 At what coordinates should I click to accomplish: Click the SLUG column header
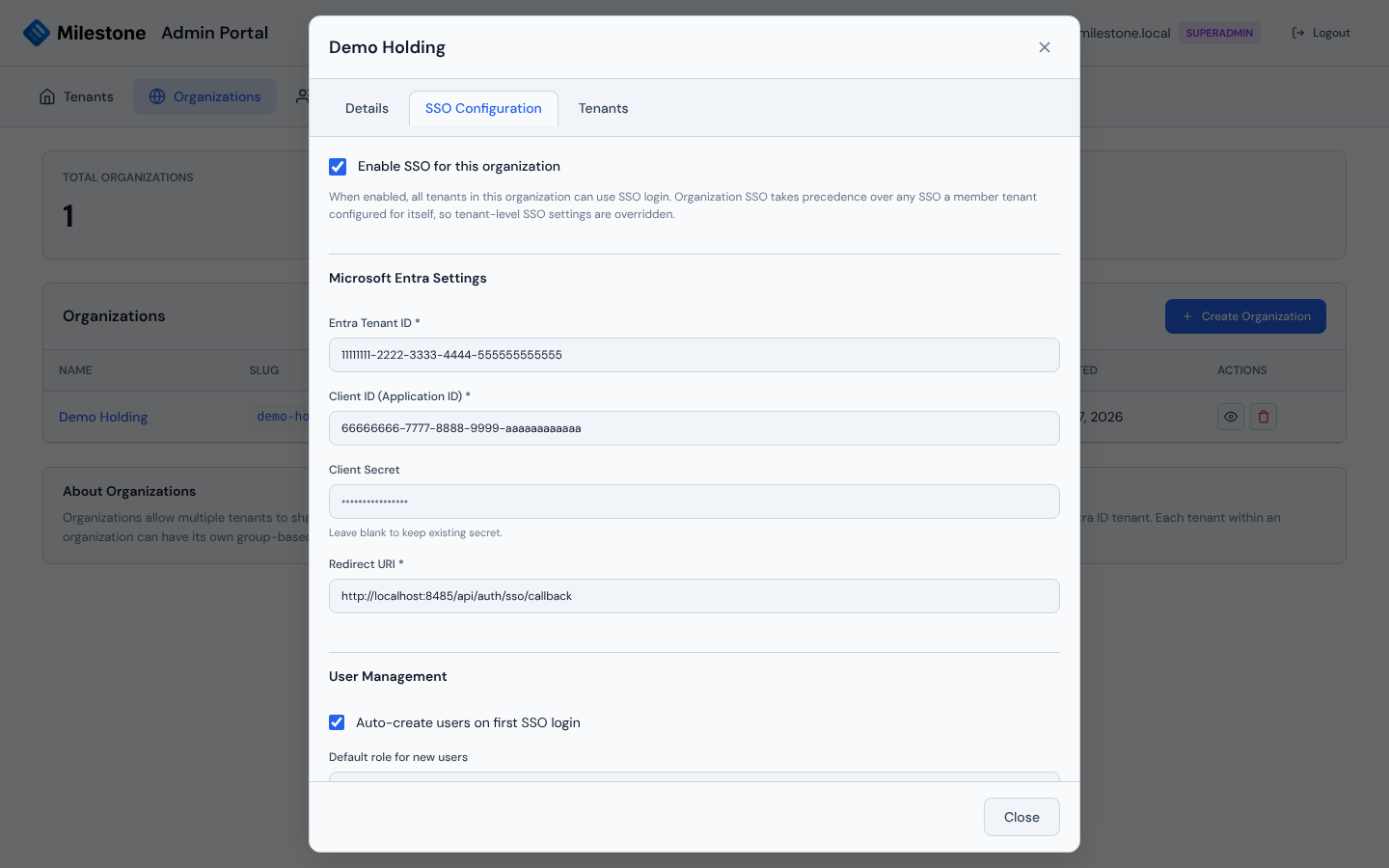pyautogui.click(x=264, y=370)
